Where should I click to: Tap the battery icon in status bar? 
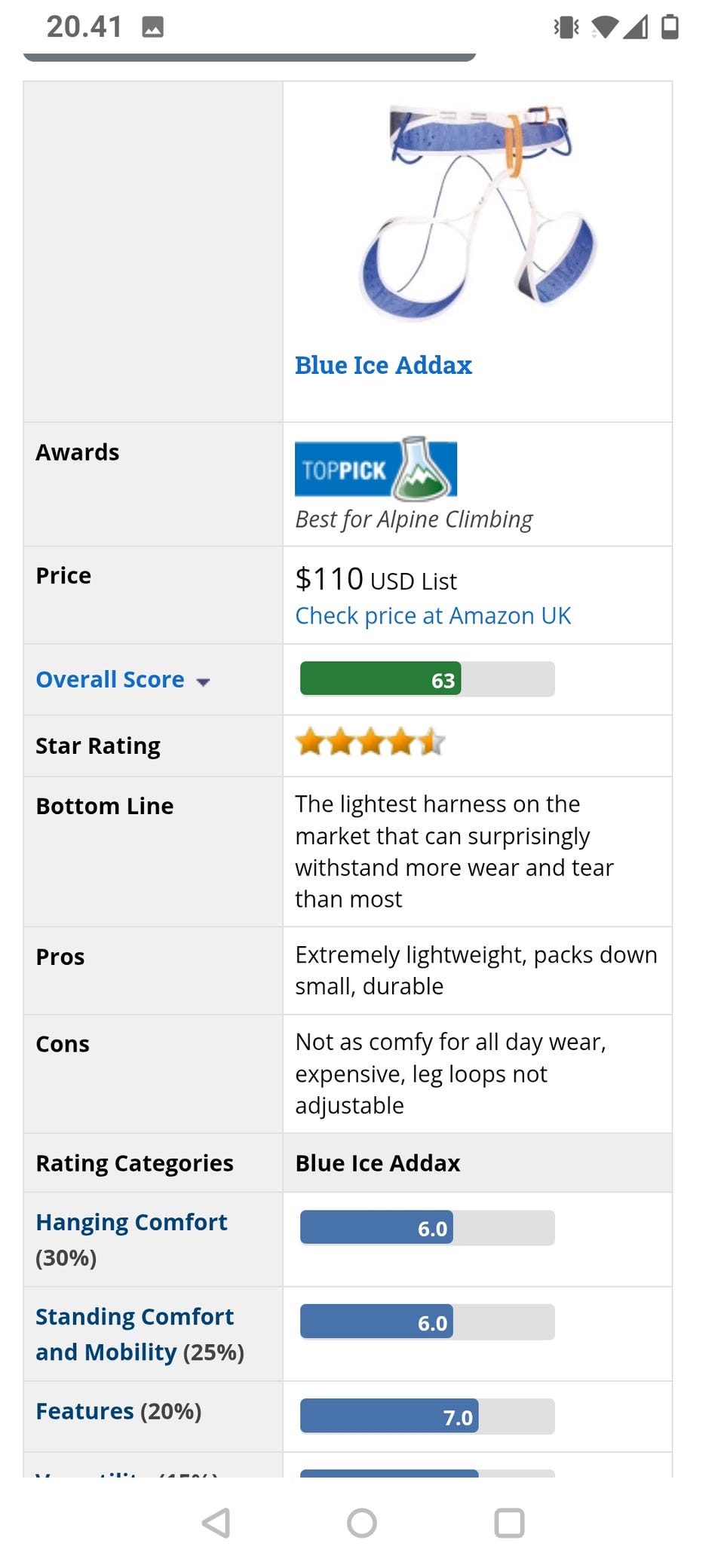coord(670,27)
